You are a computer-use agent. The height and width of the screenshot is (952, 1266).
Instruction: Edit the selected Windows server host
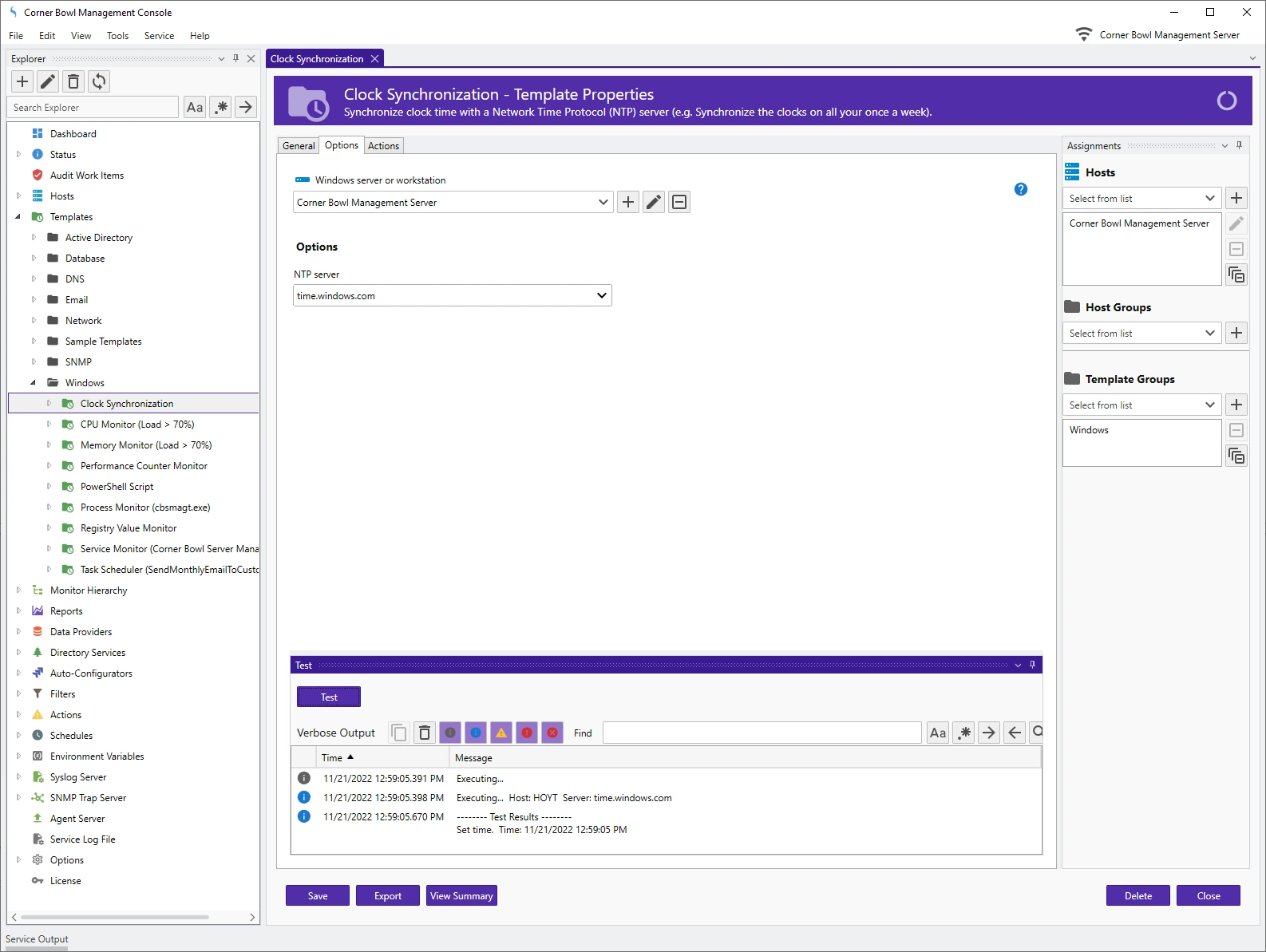[654, 203]
